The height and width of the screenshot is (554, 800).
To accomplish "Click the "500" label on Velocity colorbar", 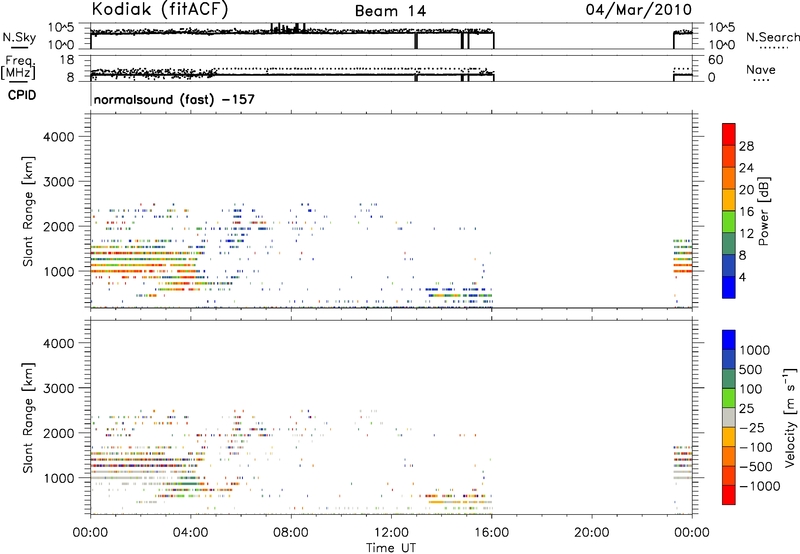I will [x=749, y=369].
